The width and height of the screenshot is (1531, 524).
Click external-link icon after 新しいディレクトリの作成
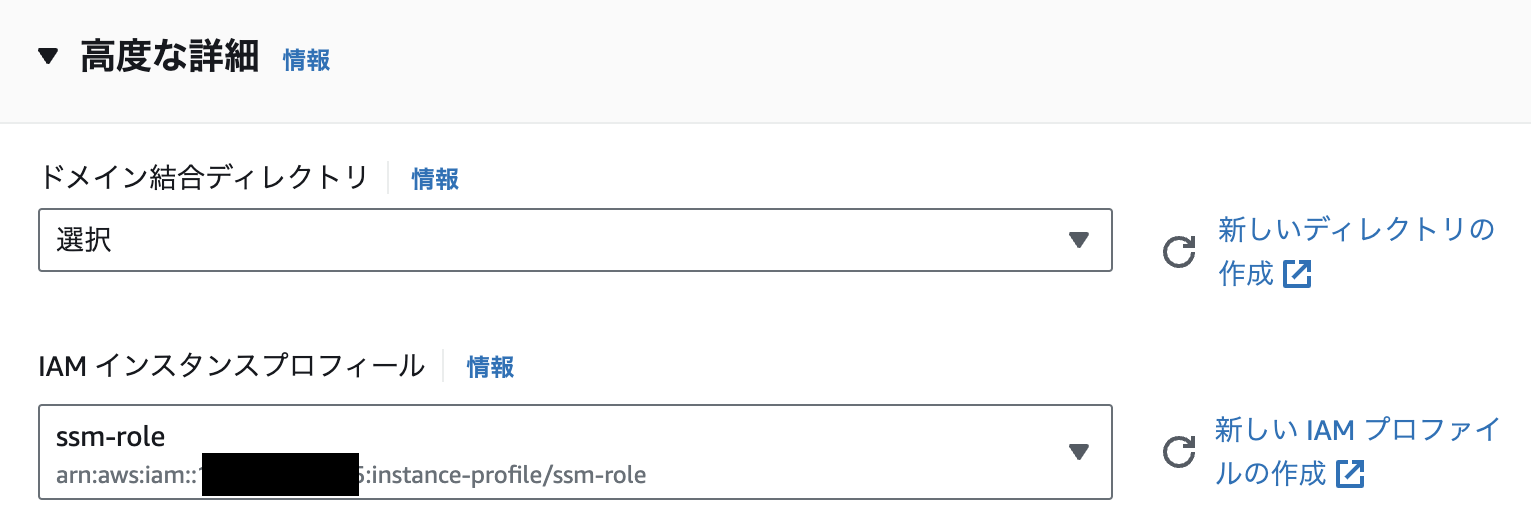point(1297,274)
